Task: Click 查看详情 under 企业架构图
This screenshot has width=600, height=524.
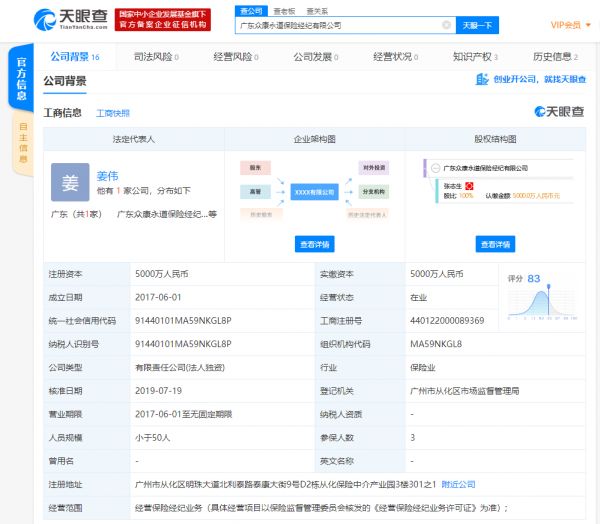Action: click(315, 244)
